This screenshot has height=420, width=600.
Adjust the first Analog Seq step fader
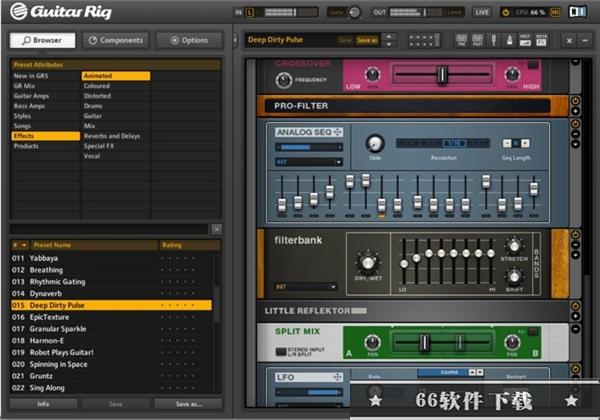click(282, 205)
